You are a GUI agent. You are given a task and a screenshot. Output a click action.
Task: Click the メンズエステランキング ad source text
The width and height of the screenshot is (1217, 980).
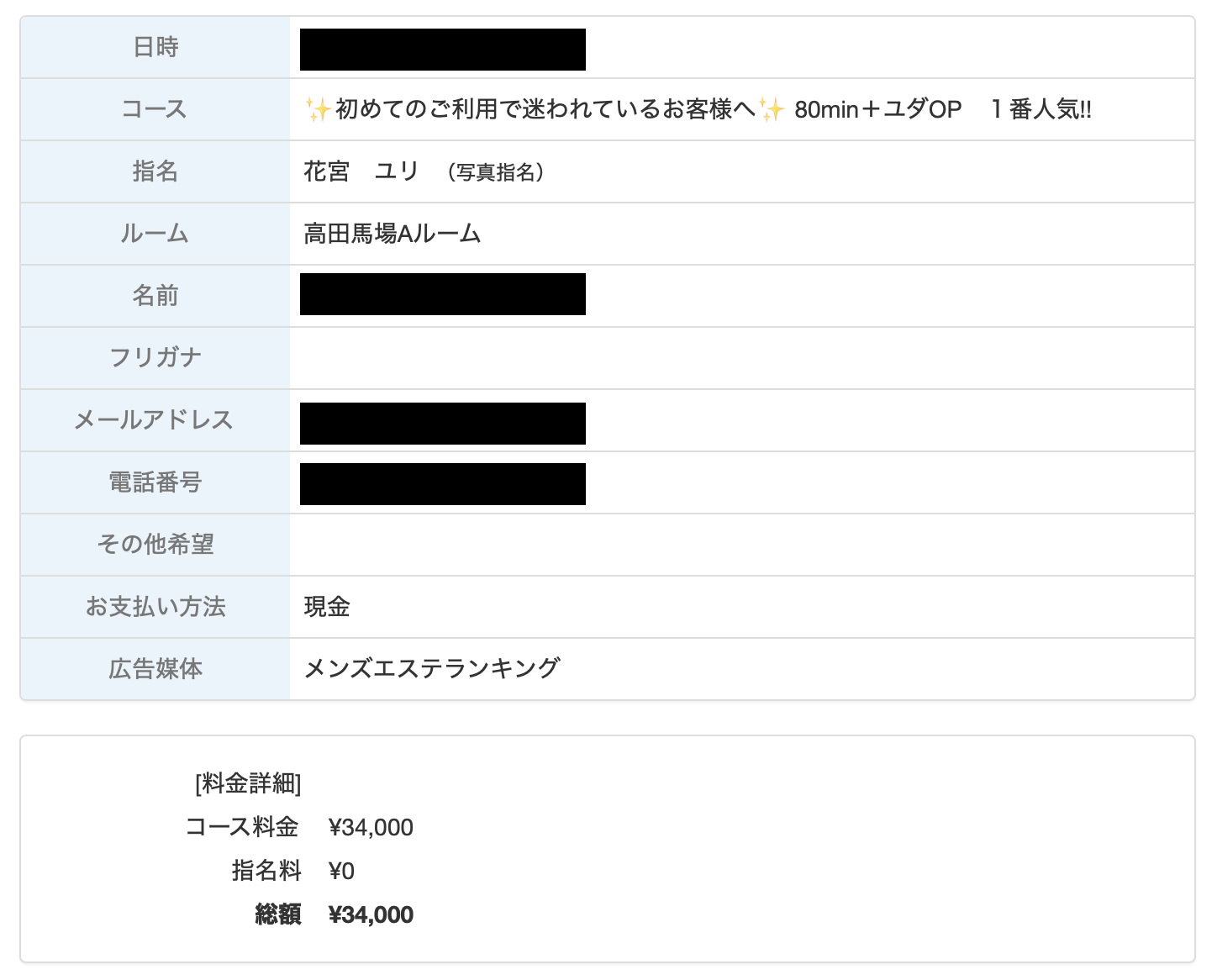pyautogui.click(x=431, y=669)
